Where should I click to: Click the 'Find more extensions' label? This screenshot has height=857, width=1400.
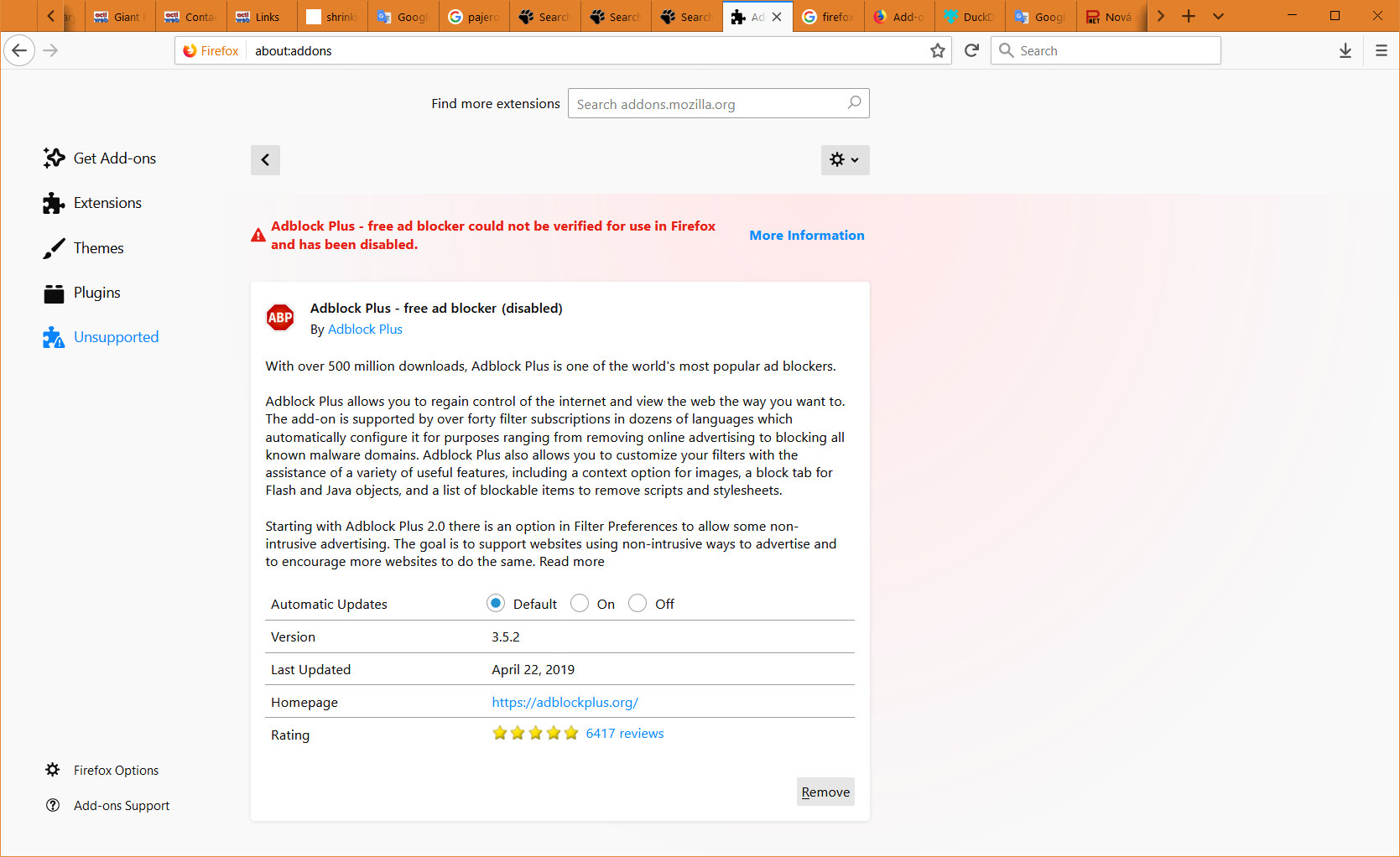[496, 104]
